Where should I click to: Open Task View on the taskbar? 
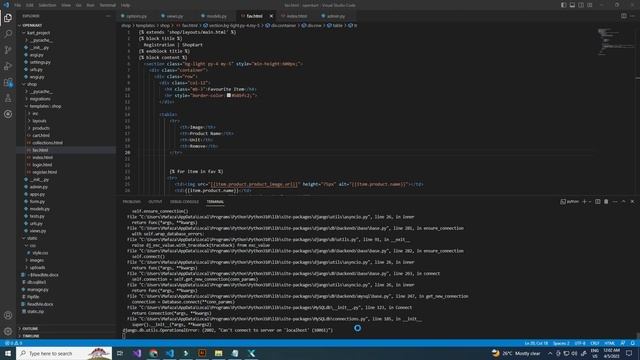(x=120, y=353)
